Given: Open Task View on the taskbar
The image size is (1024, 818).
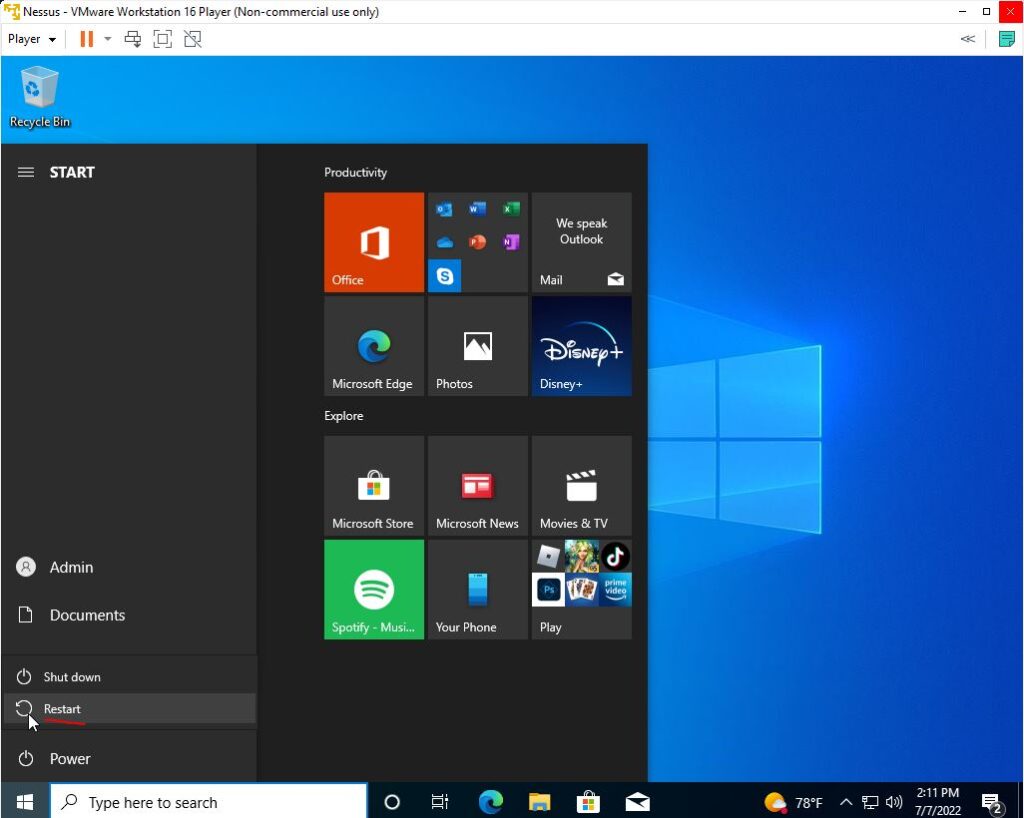Looking at the screenshot, I should pyautogui.click(x=440, y=802).
